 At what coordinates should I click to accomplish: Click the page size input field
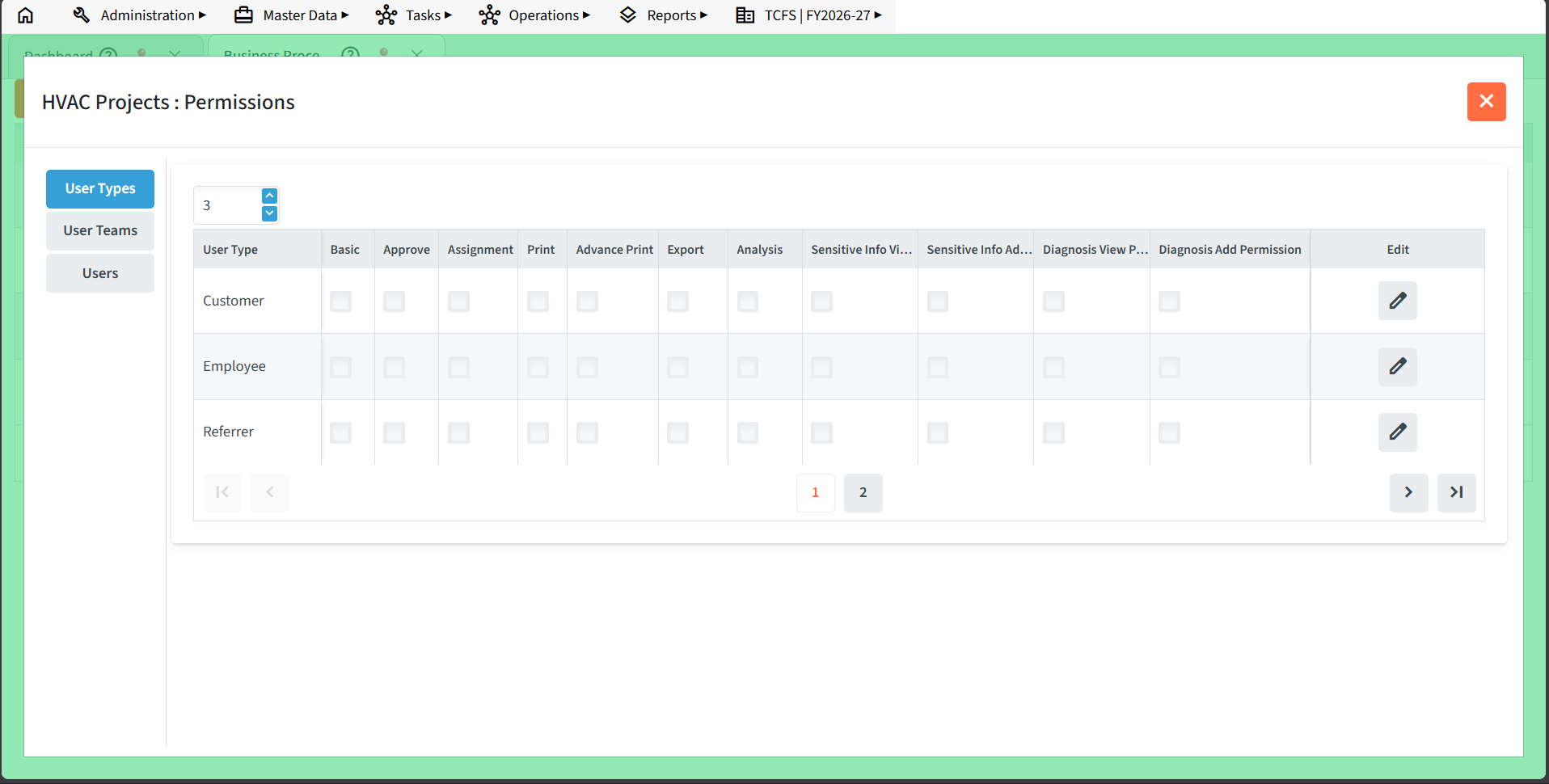pyautogui.click(x=228, y=205)
